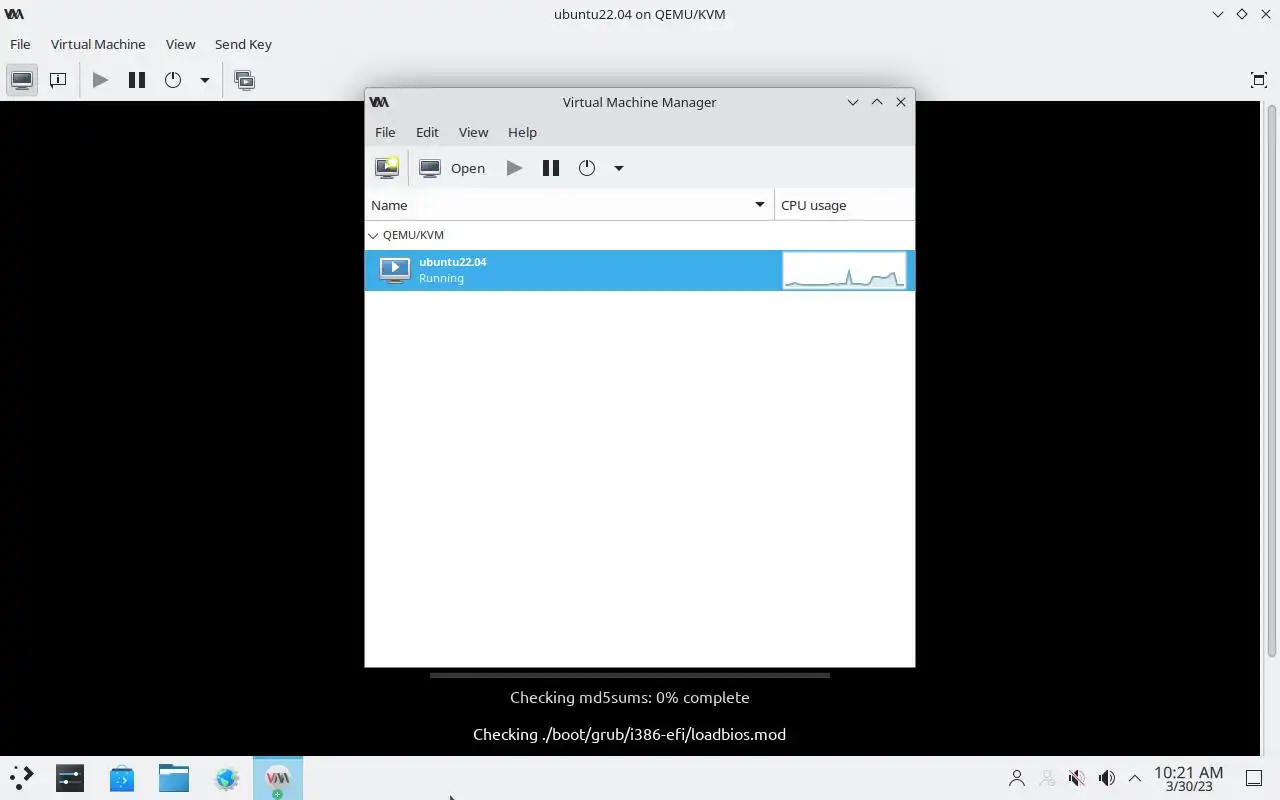The height and width of the screenshot is (800, 1280).
Task: Open the Help menu in Virtual Machine Manager
Action: tap(522, 132)
